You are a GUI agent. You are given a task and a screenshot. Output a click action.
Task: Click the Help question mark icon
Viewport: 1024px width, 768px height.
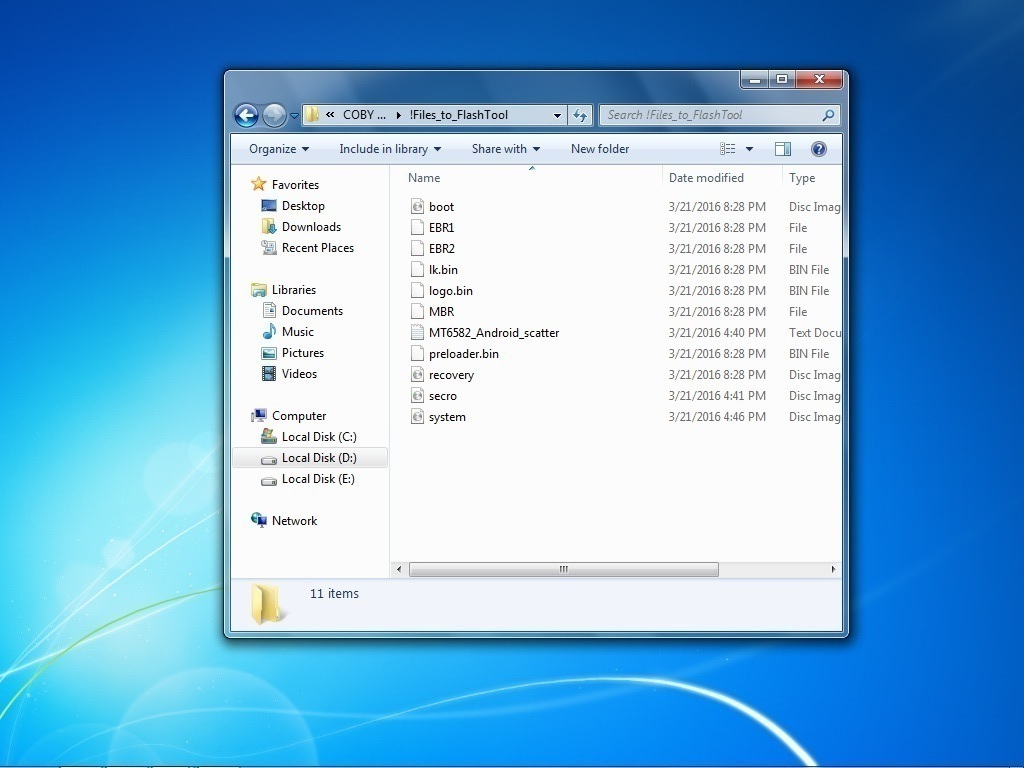pos(818,149)
